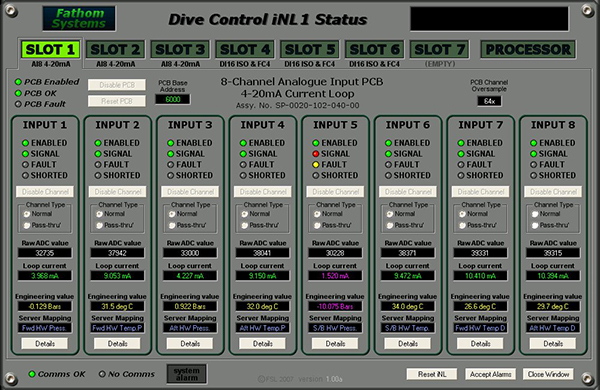Click the PCB Enabled green LED
This screenshot has height=390, width=600.
pos(18,82)
